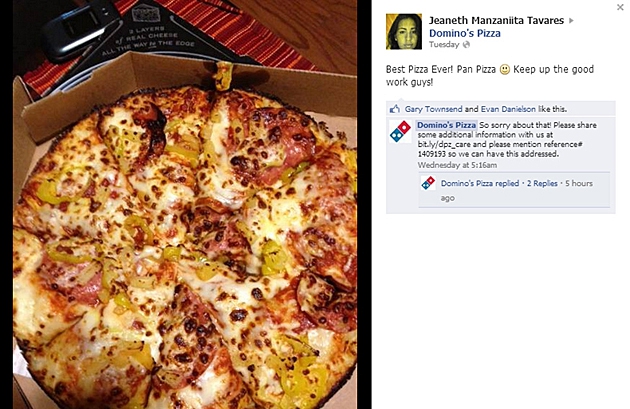
Task: Close the photo viewer with the X
Action: pos(620,7)
